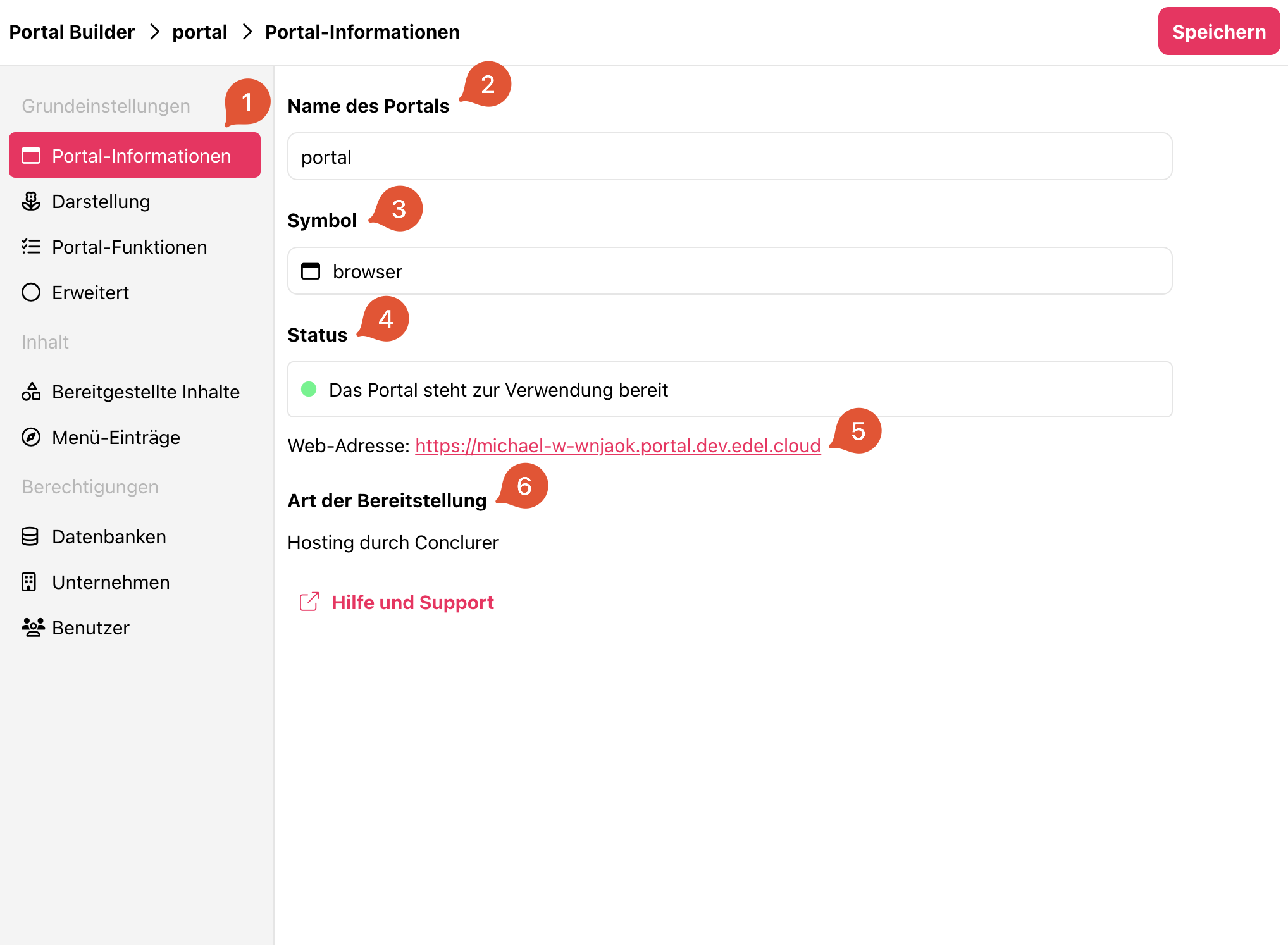The width and height of the screenshot is (1288, 945).
Task: Click the green status indicator dot
Action: 309,389
